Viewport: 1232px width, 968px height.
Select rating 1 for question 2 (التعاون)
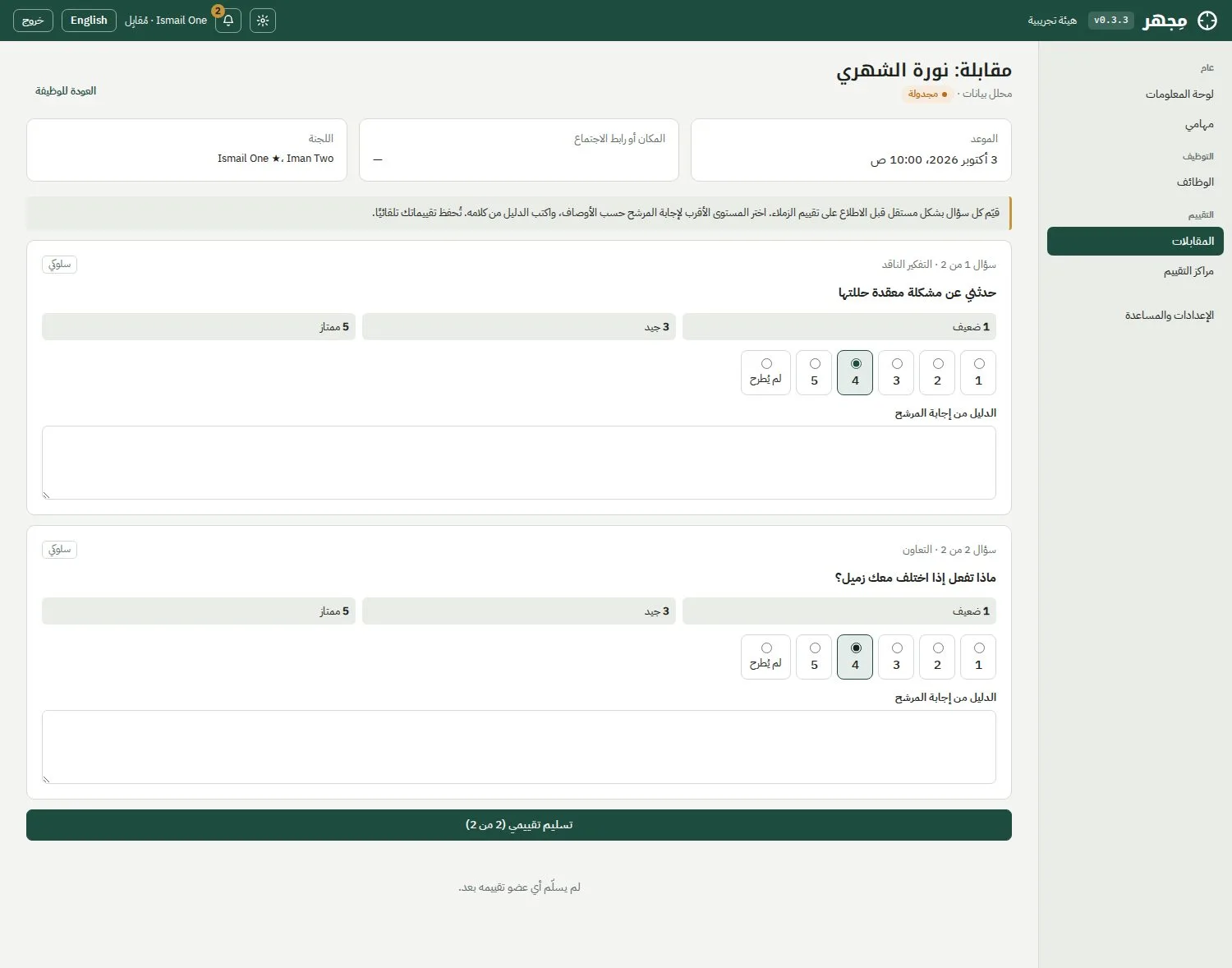[x=978, y=657]
